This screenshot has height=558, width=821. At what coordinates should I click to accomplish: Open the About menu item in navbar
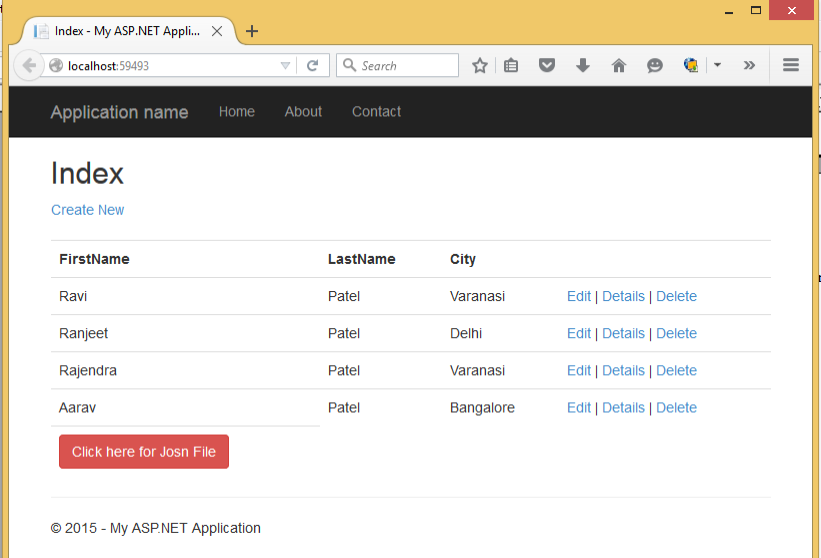coord(303,112)
